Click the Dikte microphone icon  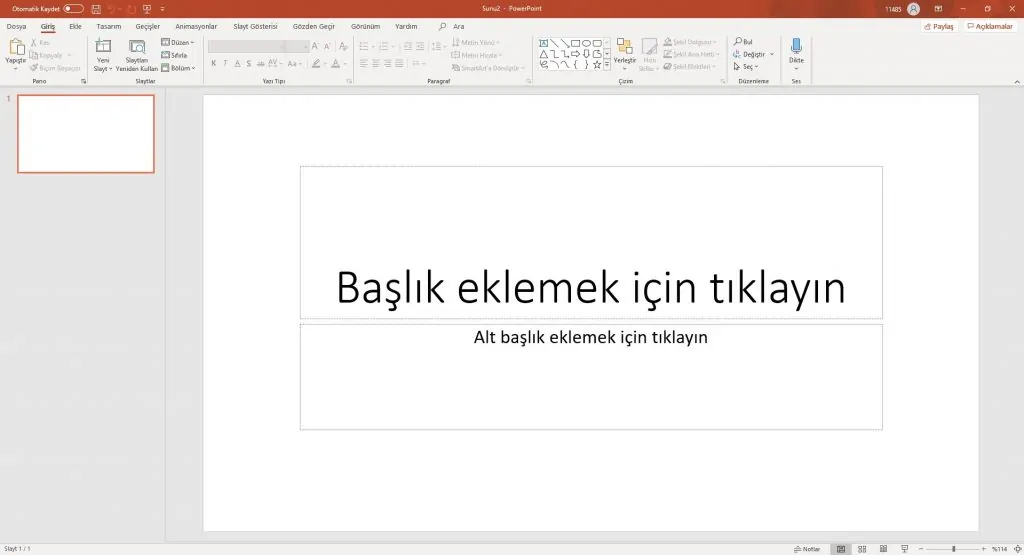[x=796, y=46]
